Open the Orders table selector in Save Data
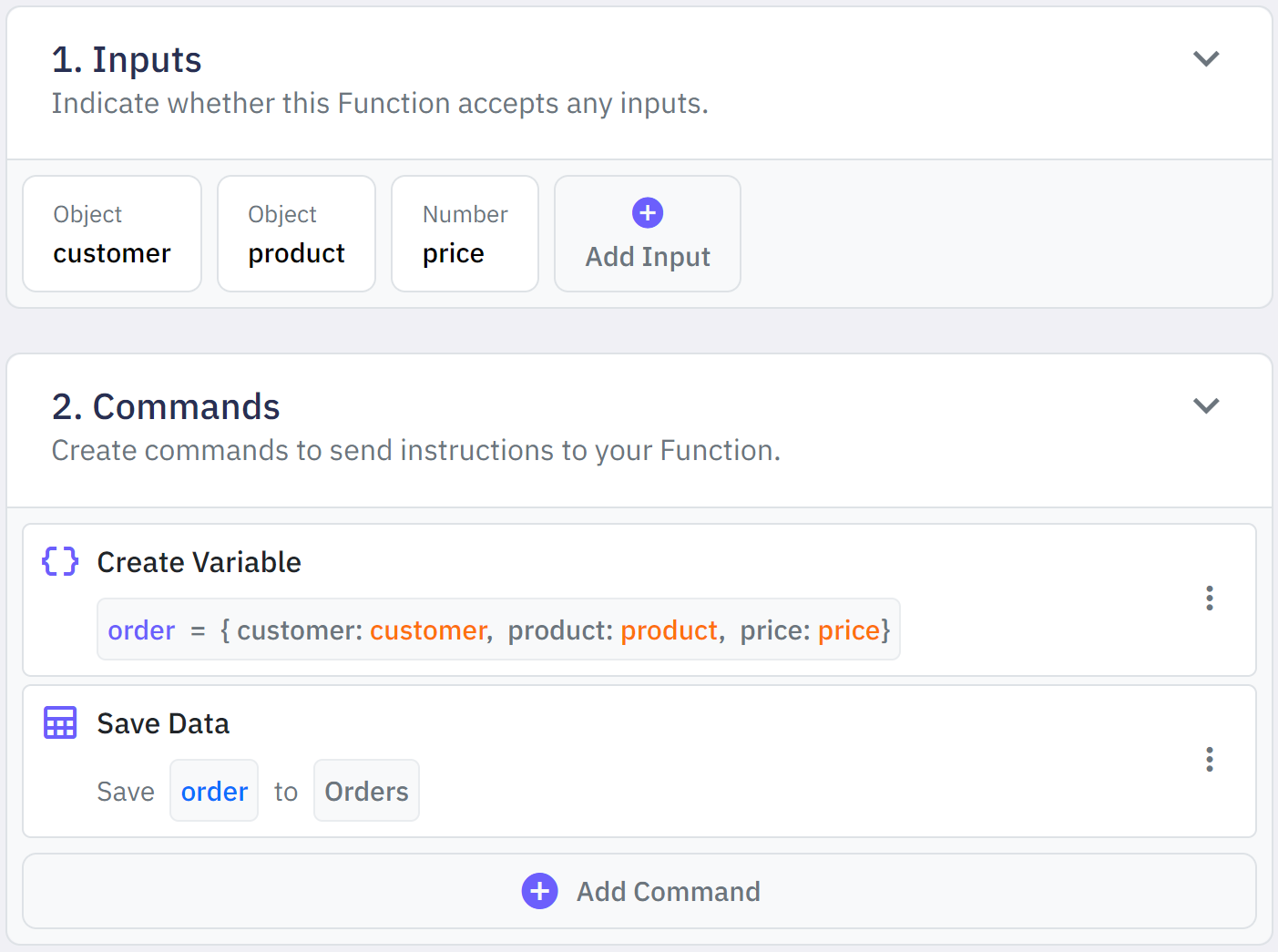Screen dimensions: 1278x952 pos(366,791)
